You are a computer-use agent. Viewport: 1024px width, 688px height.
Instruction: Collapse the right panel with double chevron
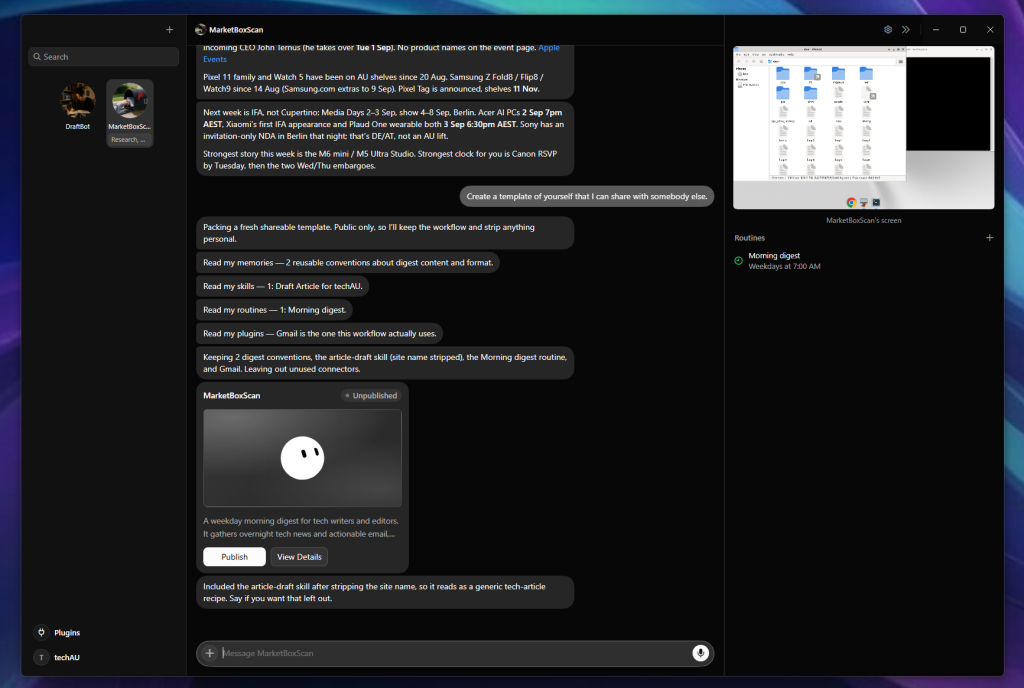(906, 29)
